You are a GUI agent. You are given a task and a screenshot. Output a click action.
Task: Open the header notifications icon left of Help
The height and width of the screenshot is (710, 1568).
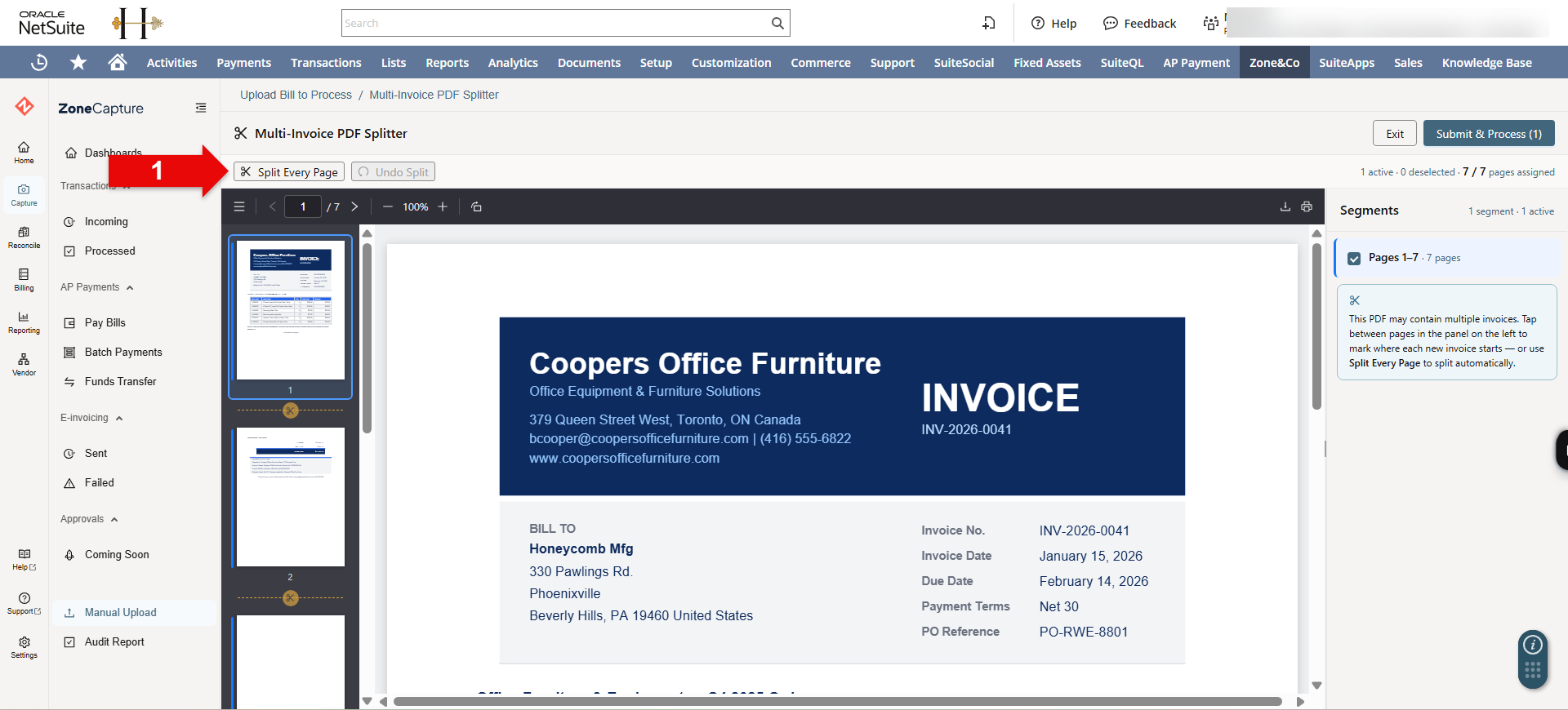(989, 23)
